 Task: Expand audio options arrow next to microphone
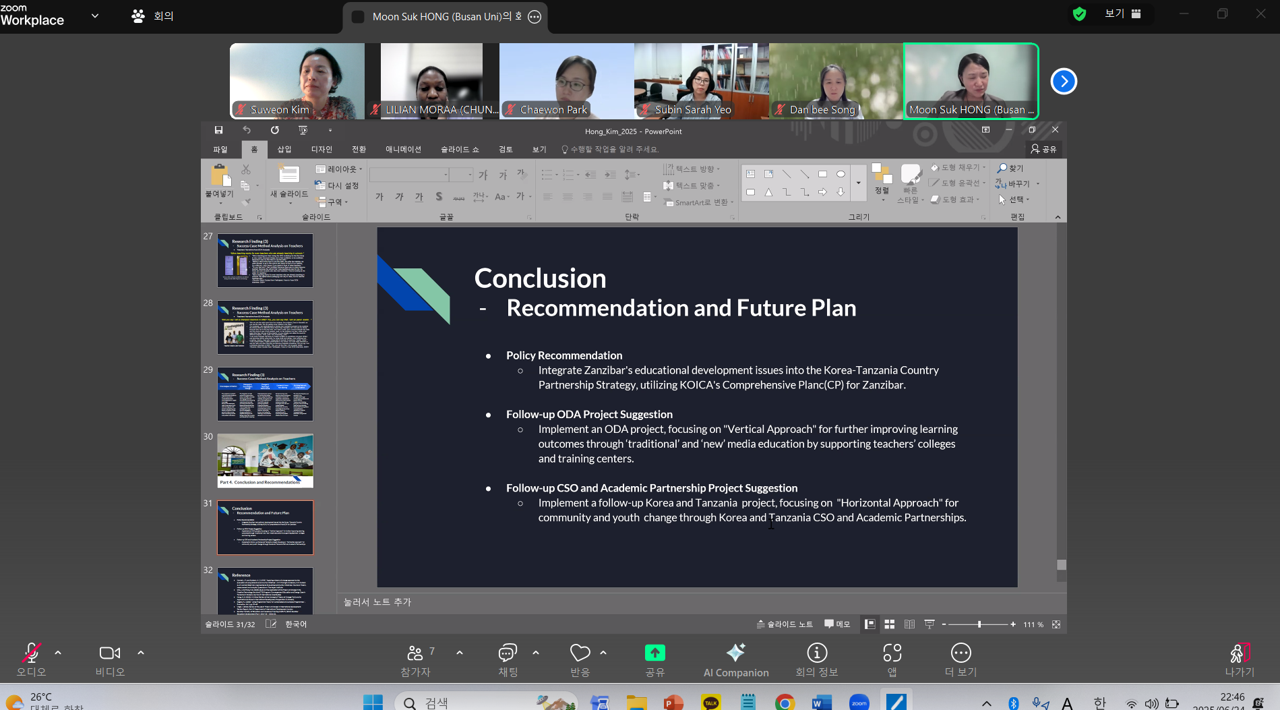[58, 653]
